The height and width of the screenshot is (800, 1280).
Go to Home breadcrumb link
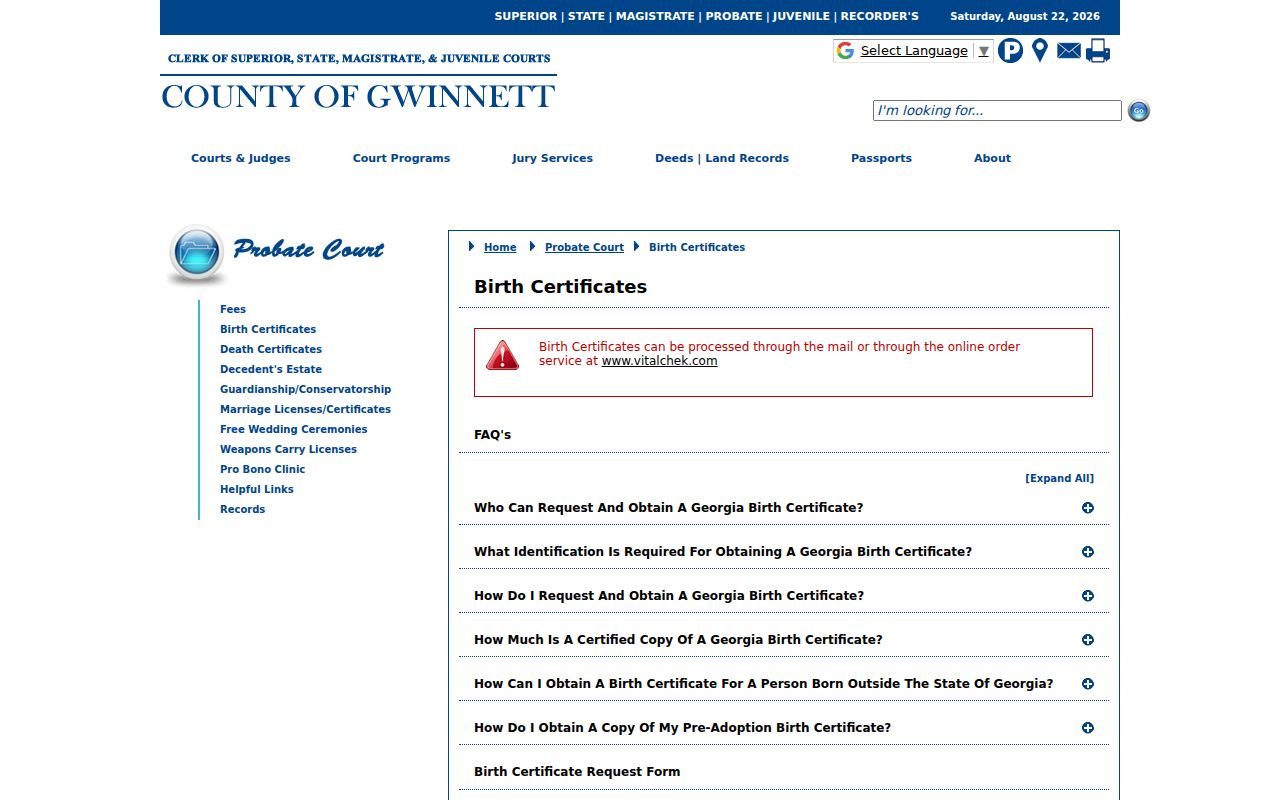[x=500, y=247]
